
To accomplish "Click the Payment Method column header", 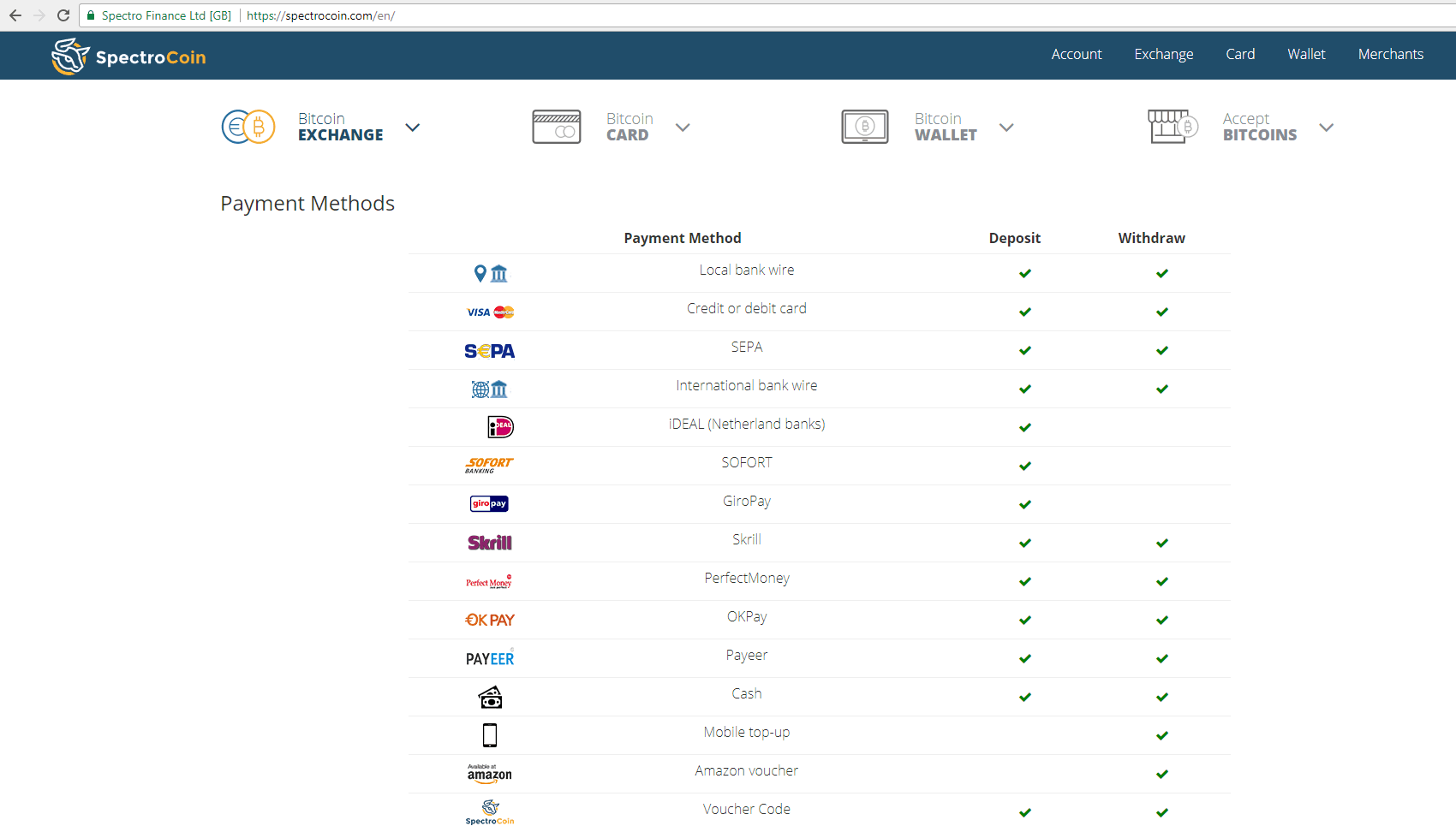I will point(683,238).
